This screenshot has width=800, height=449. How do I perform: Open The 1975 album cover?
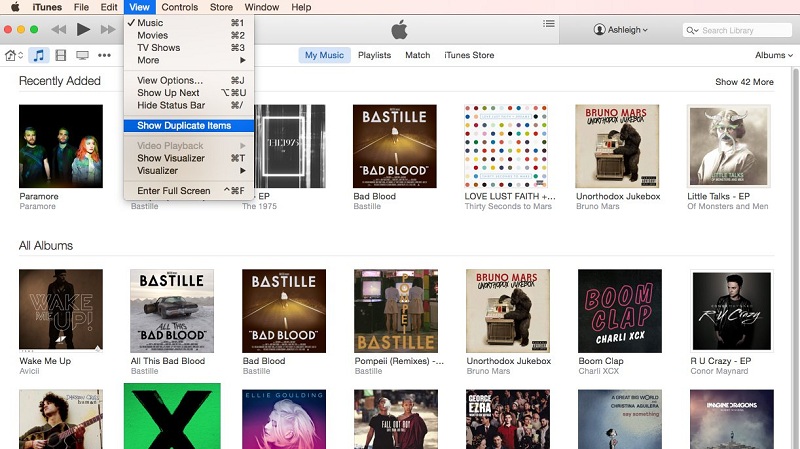coord(290,146)
